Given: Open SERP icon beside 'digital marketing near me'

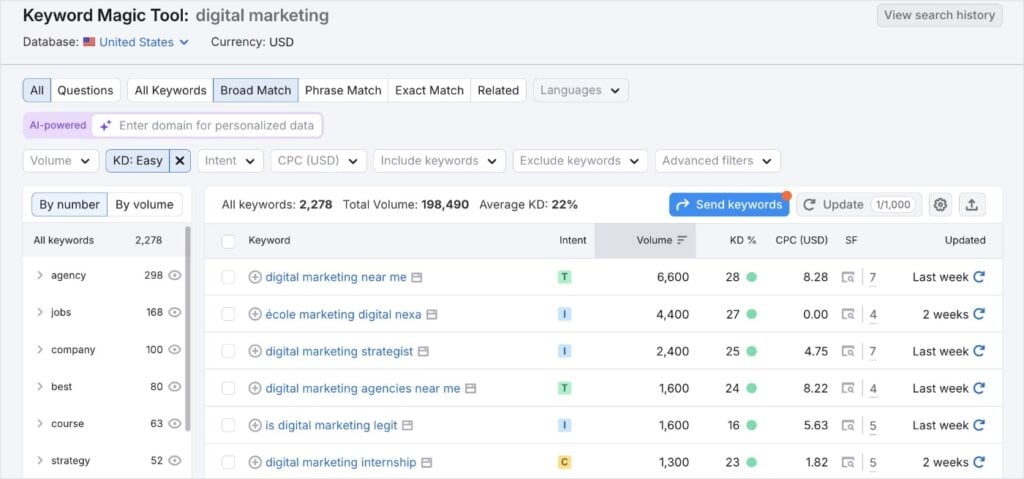Looking at the screenshot, I should click(417, 278).
